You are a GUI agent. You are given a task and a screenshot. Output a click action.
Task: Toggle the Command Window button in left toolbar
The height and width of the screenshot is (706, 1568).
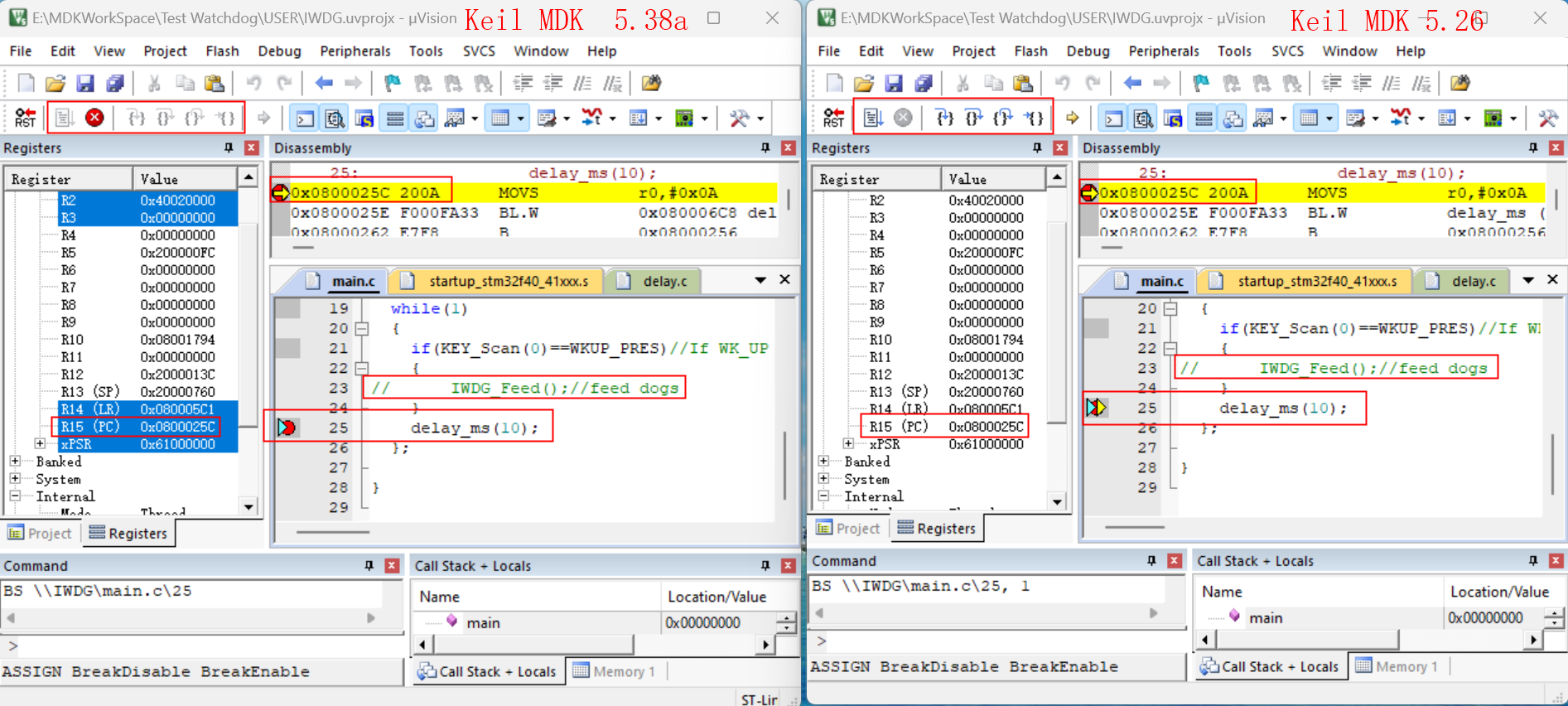[x=306, y=118]
